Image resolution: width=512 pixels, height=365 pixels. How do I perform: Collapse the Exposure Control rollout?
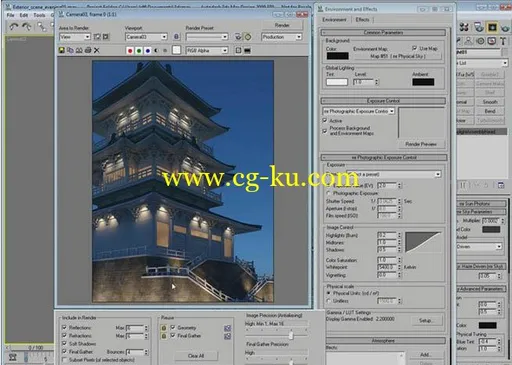(x=383, y=101)
